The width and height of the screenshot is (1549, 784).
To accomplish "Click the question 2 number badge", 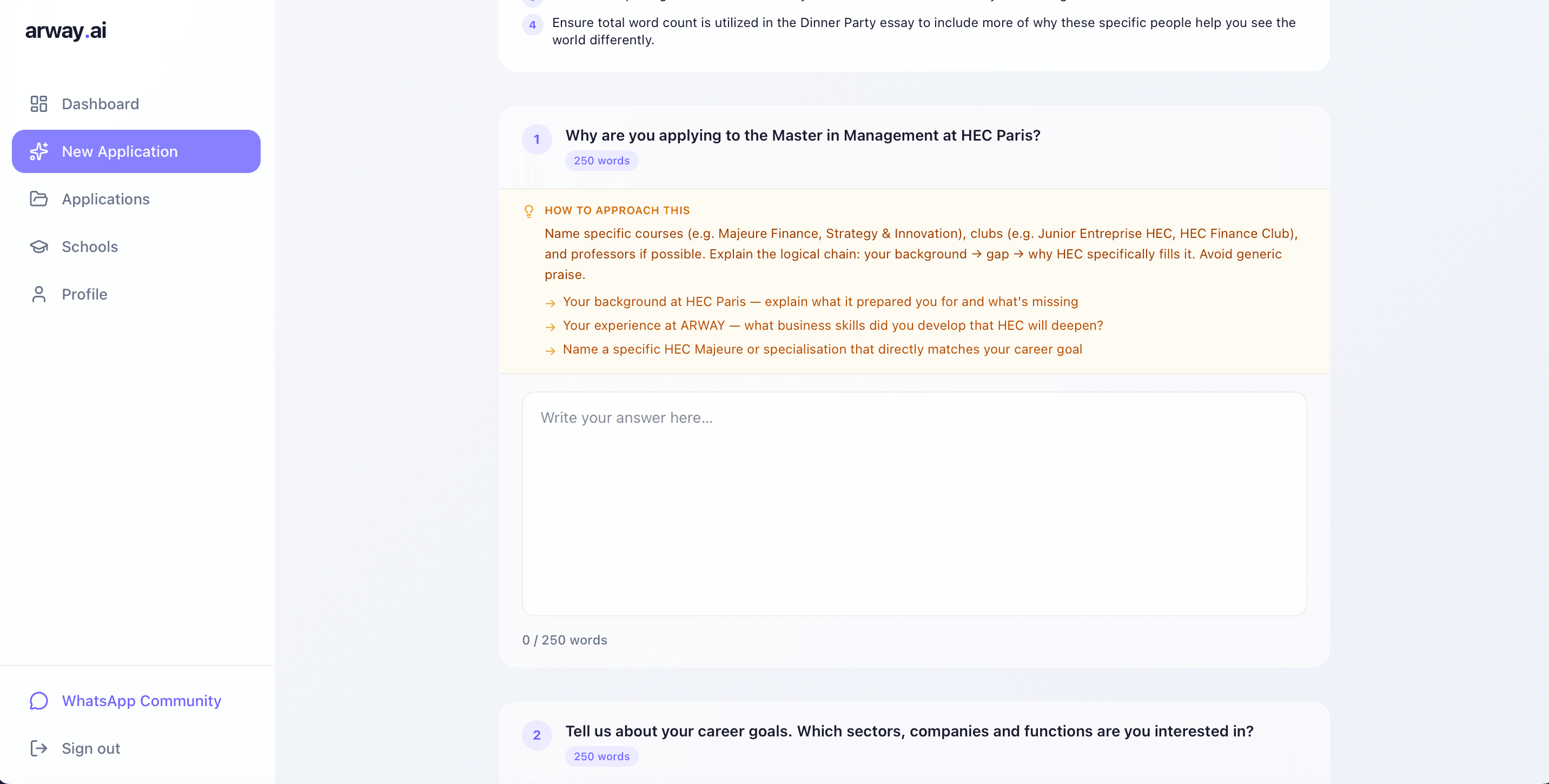I will pyautogui.click(x=537, y=735).
